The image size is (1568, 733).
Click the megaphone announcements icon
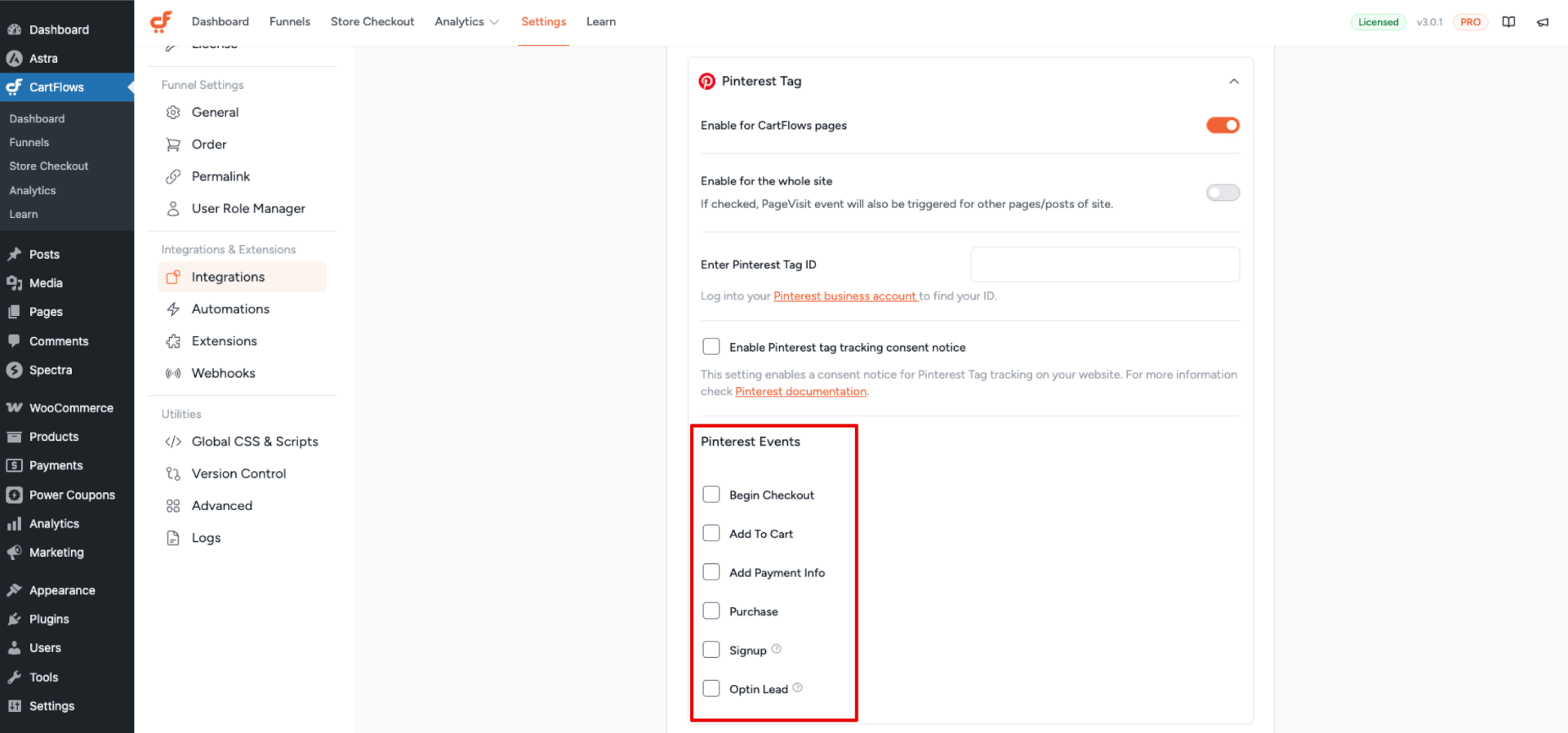[x=1543, y=22]
